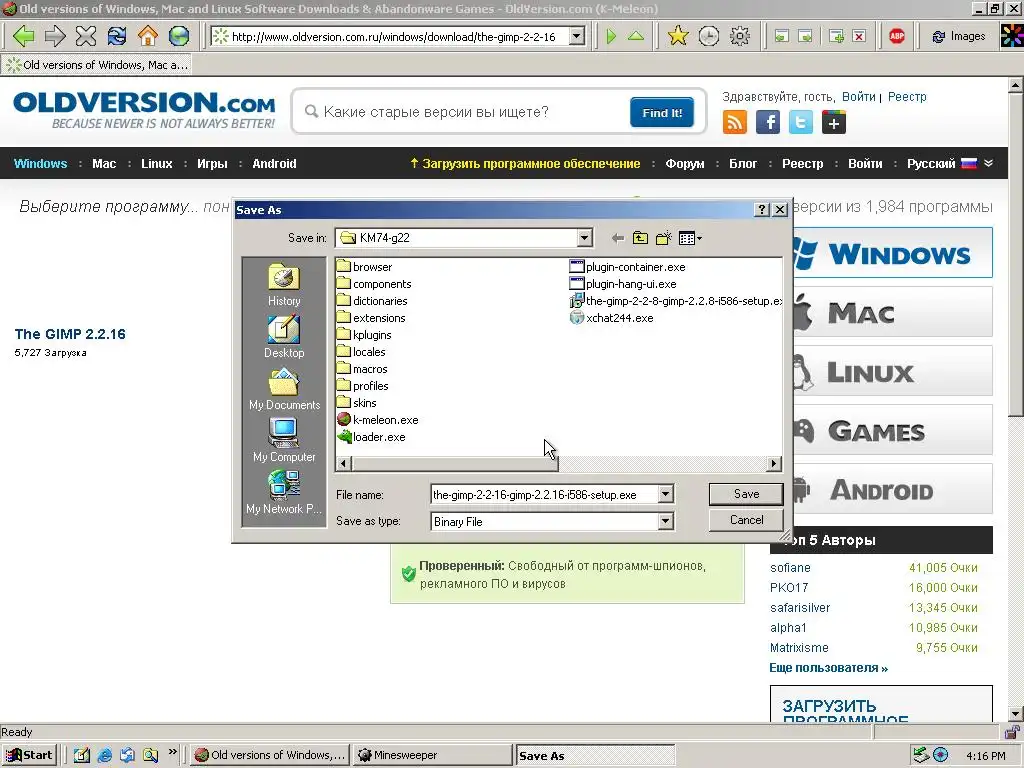Go up one folder level in Save As
Image resolution: width=1024 pixels, height=768 pixels.
point(640,238)
